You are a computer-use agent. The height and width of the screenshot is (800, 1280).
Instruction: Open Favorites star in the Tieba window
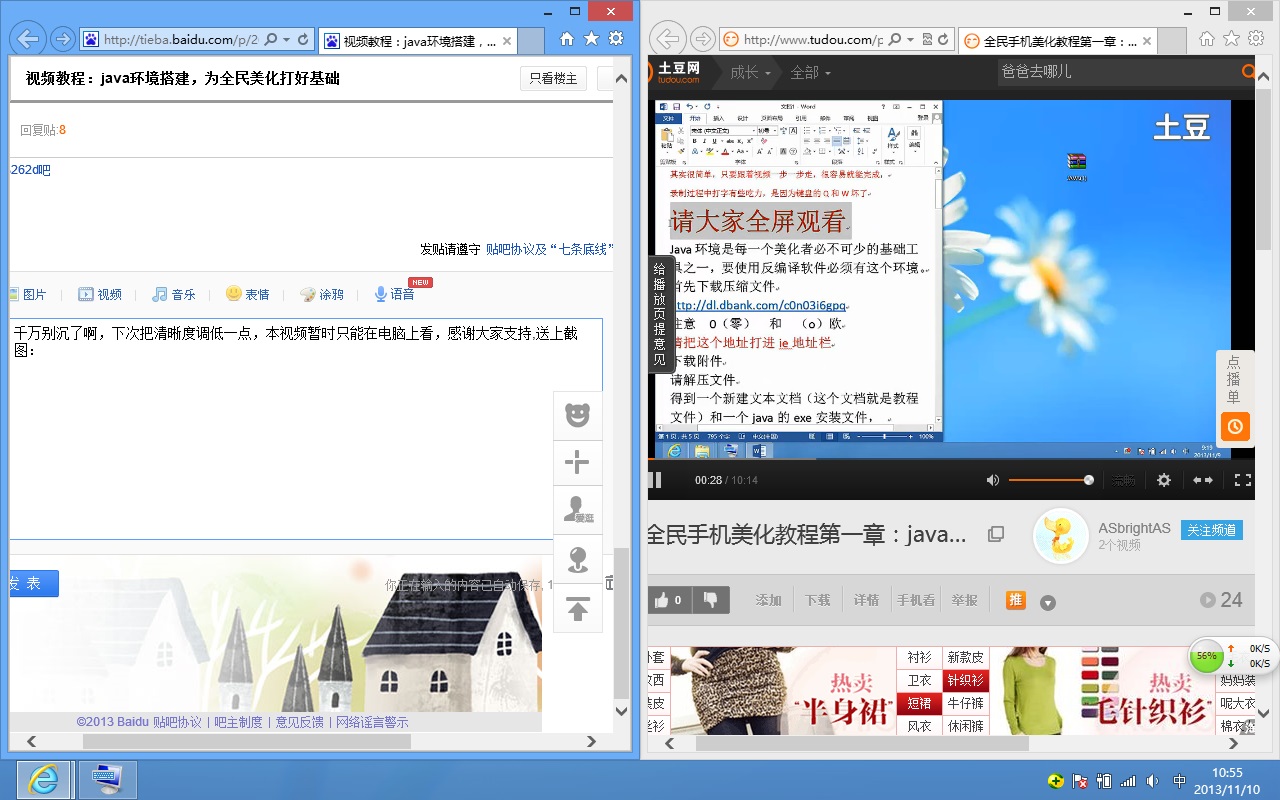pyautogui.click(x=592, y=39)
